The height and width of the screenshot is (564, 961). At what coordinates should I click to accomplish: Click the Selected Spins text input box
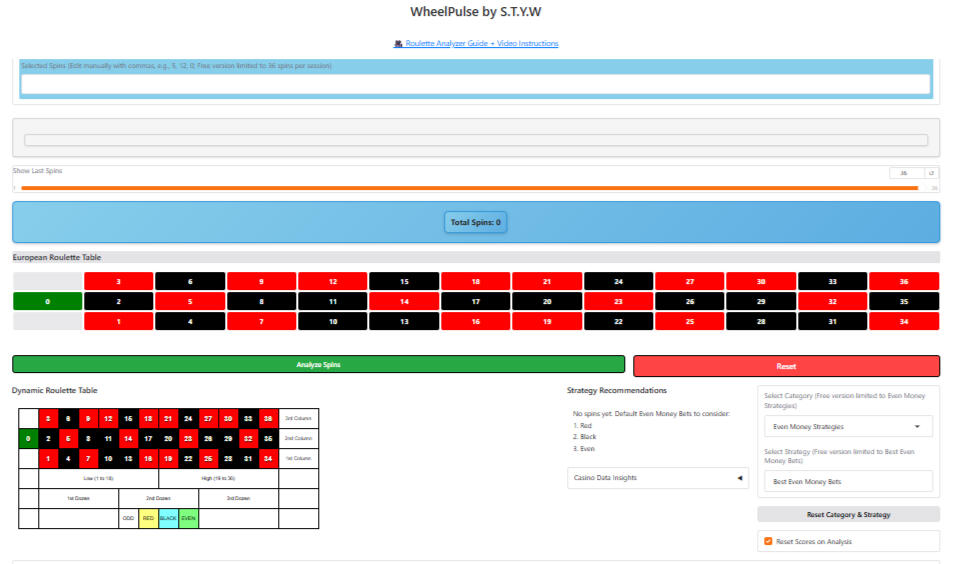(x=476, y=84)
